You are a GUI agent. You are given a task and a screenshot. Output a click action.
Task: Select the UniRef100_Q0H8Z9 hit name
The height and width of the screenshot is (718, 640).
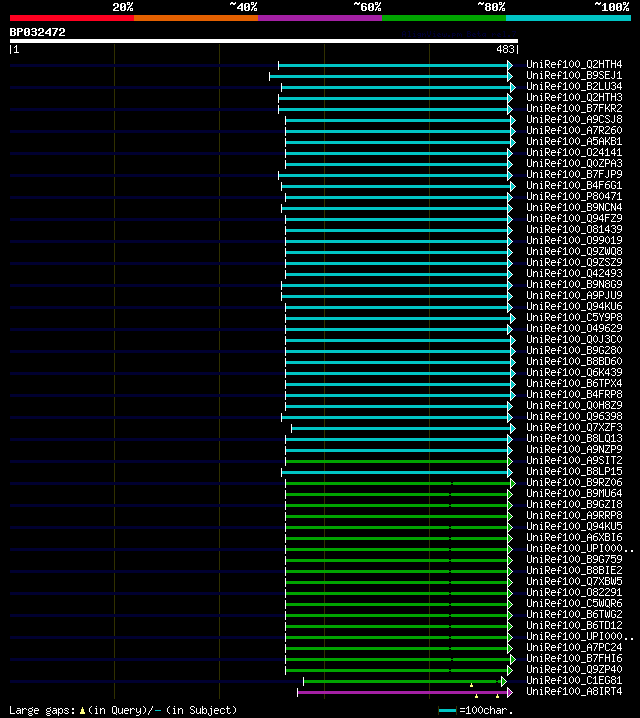click(574, 405)
